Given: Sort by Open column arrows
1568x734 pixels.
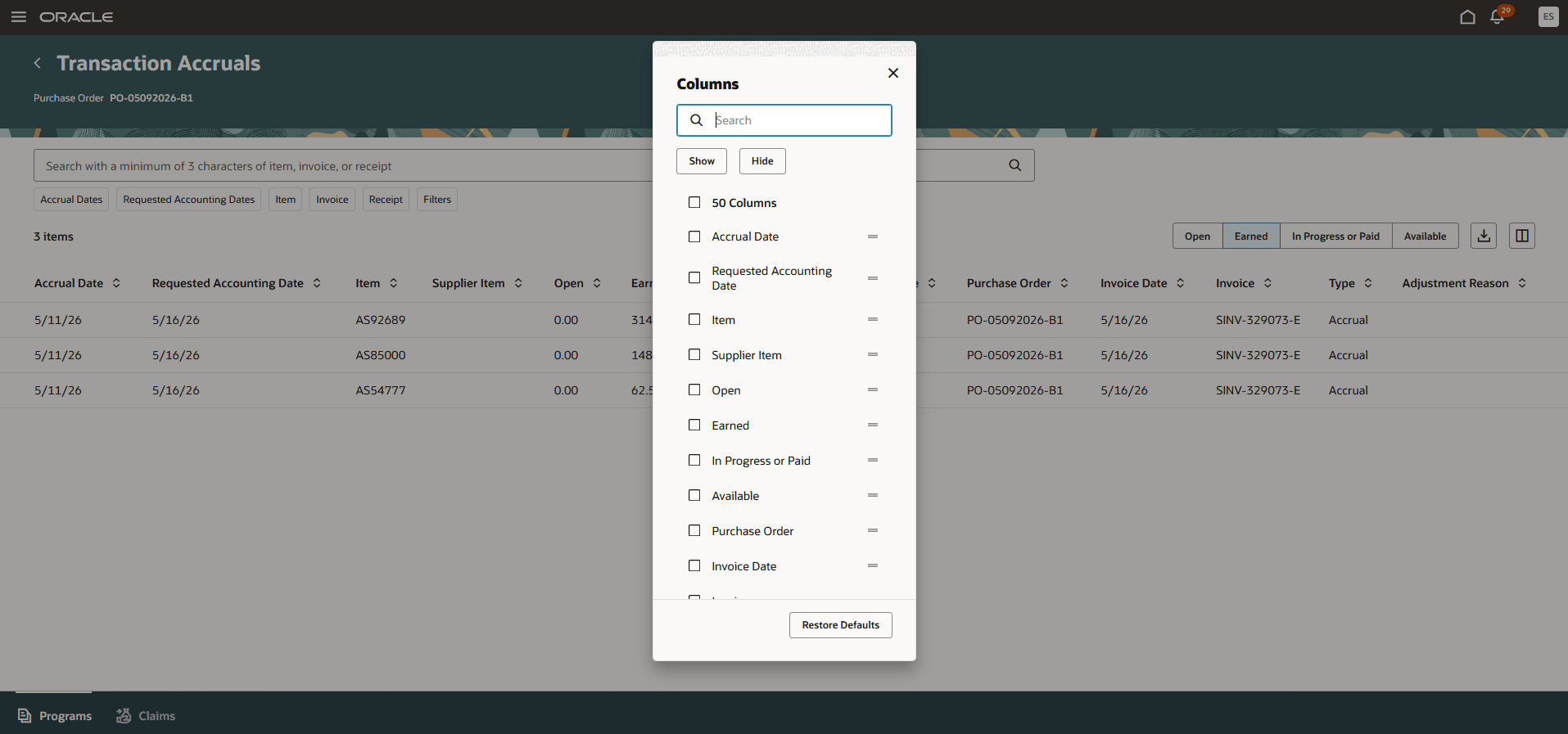Looking at the screenshot, I should pos(597,283).
